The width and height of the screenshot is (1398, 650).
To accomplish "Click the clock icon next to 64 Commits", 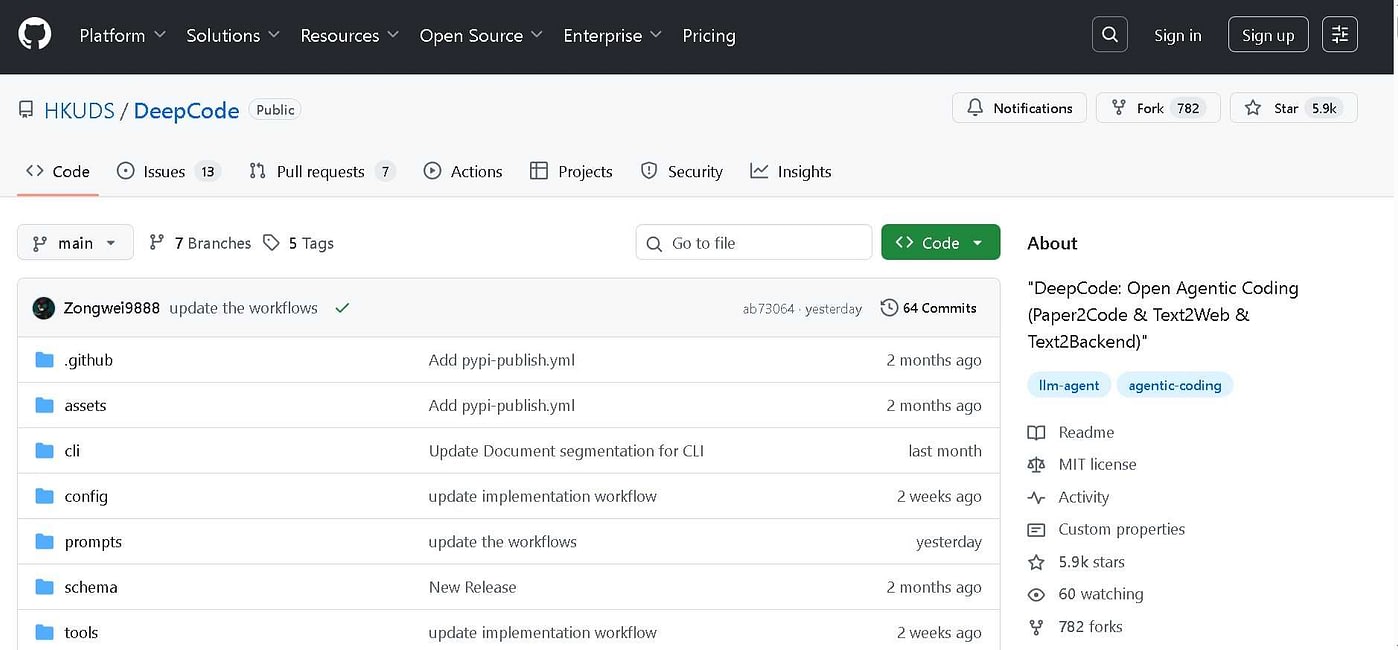I will (890, 308).
